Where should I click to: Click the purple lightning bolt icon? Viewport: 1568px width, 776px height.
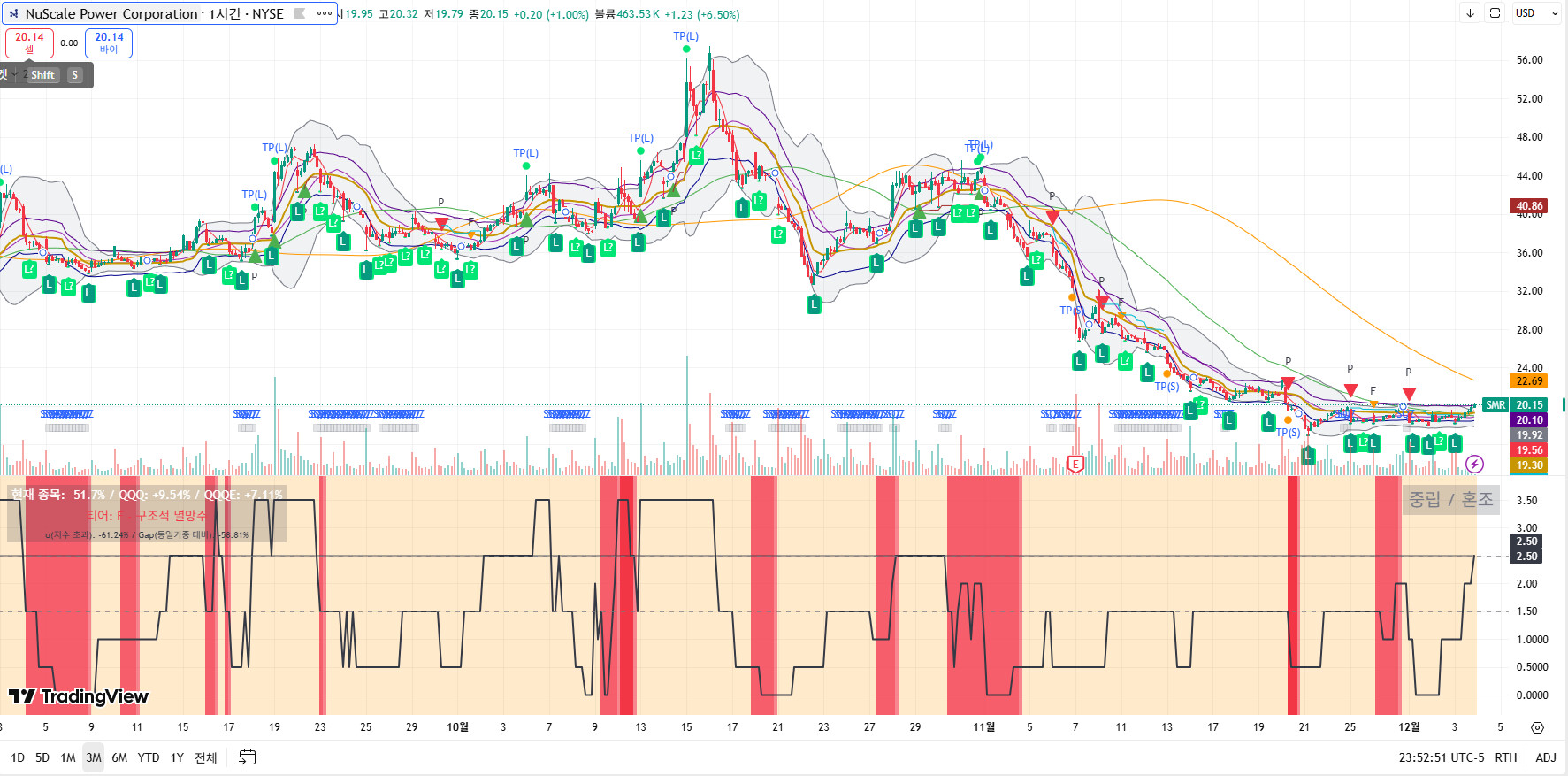pyautogui.click(x=1474, y=464)
